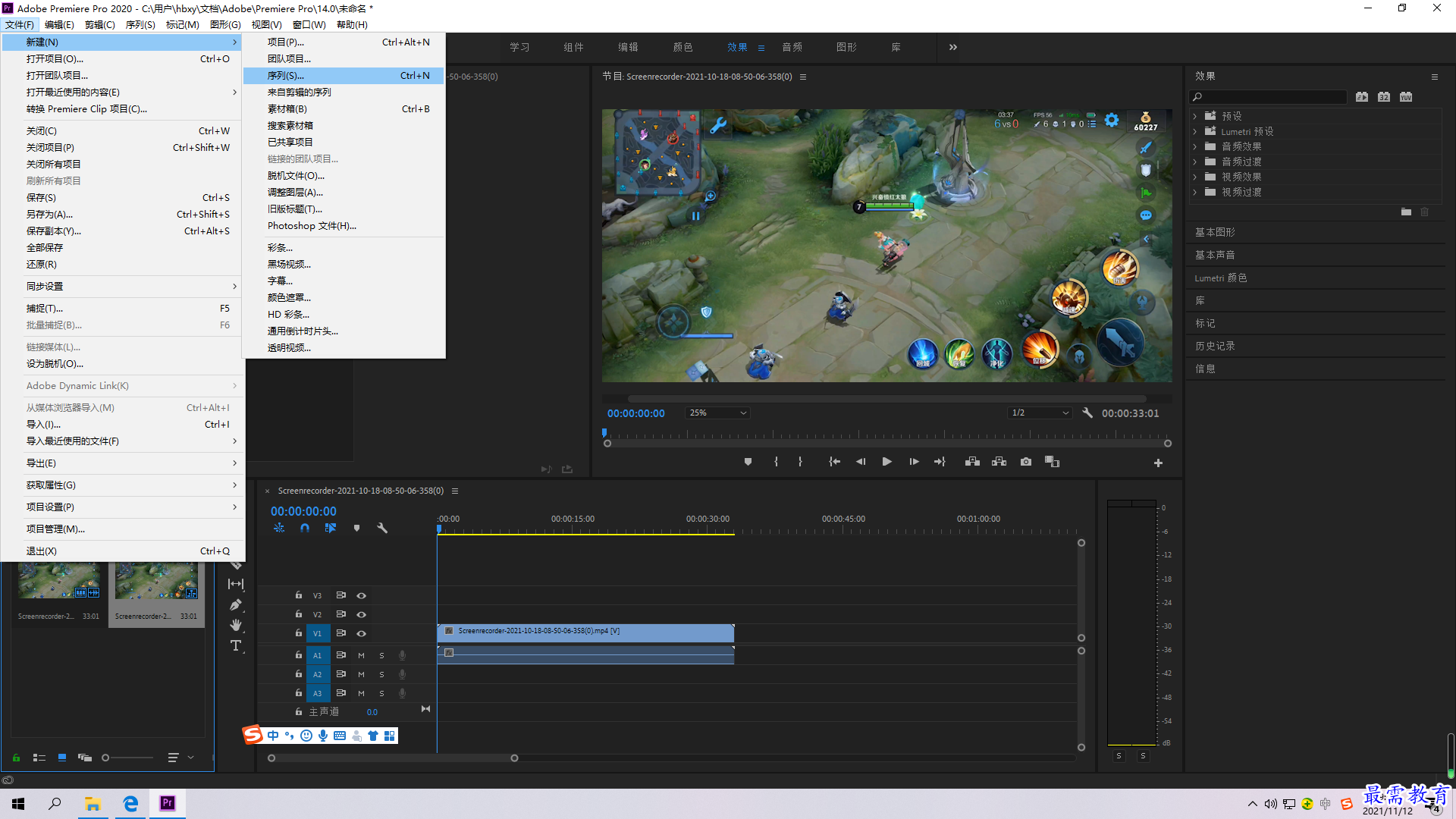
Task: Select the Type tool
Action: coord(236,645)
